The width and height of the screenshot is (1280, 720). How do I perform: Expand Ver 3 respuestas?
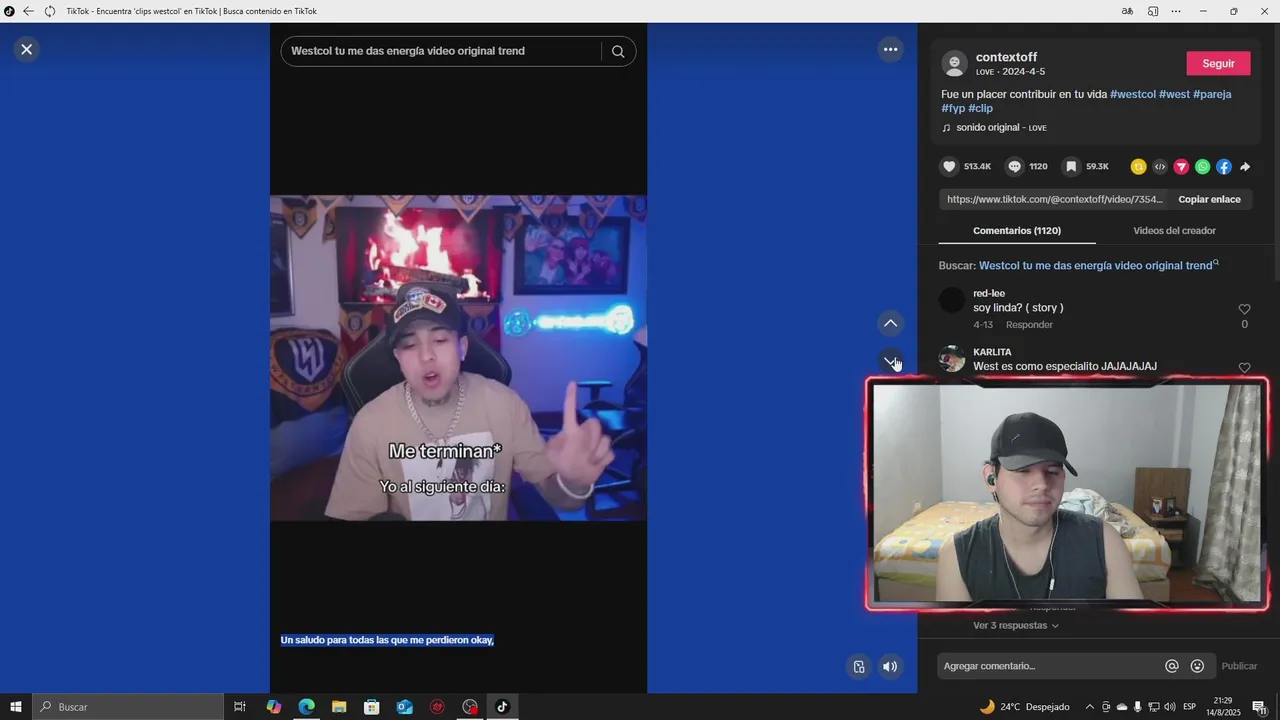point(1016,626)
